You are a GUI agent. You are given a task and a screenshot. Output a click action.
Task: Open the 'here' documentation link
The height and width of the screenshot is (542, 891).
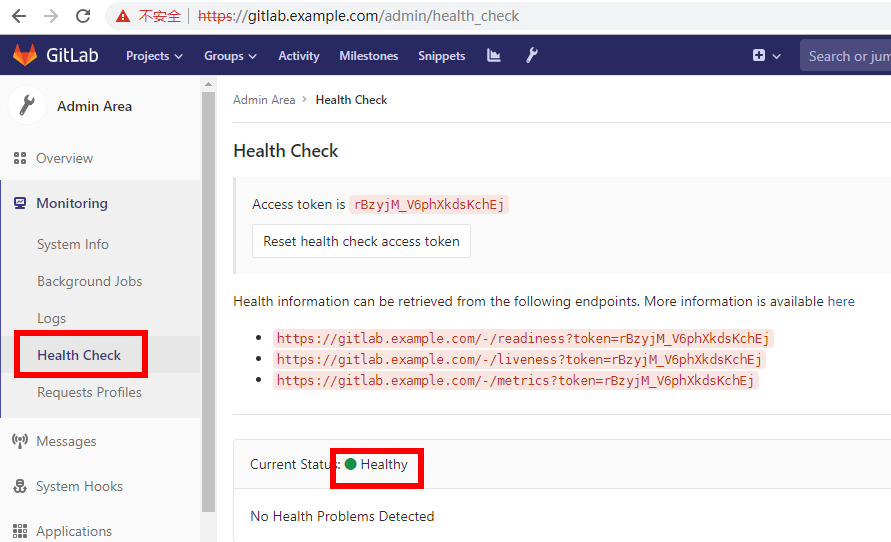tap(841, 301)
